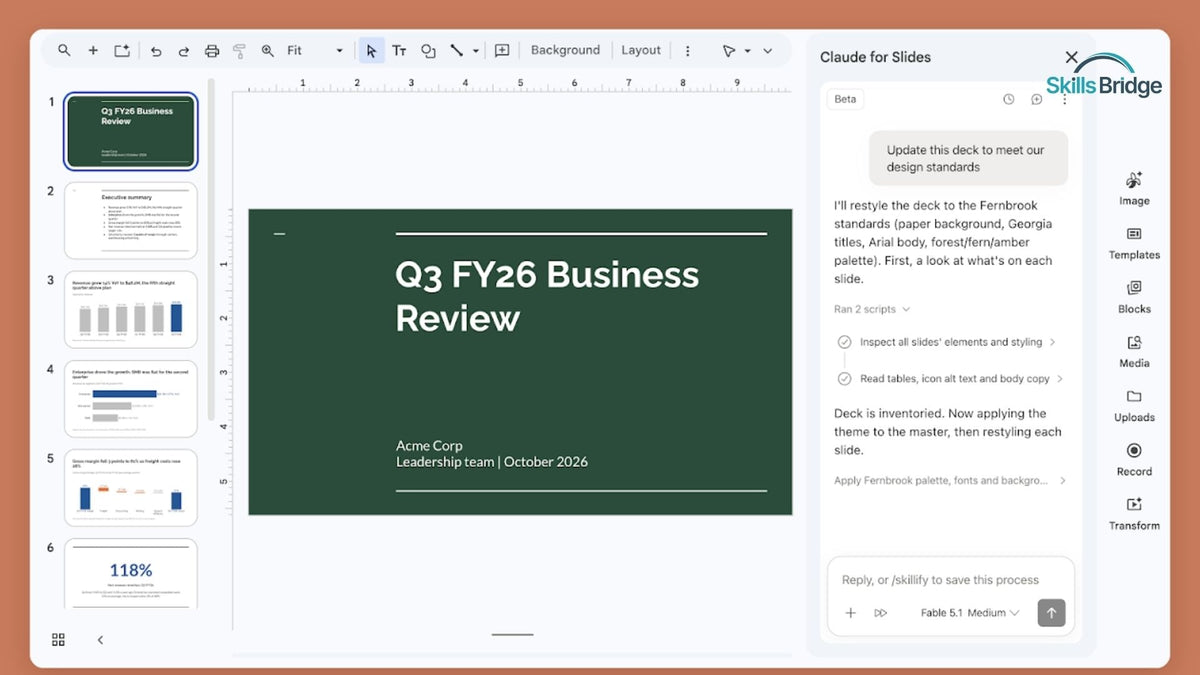Open the Blocks sidebar tool
This screenshot has height=675, width=1200.
tap(1134, 297)
